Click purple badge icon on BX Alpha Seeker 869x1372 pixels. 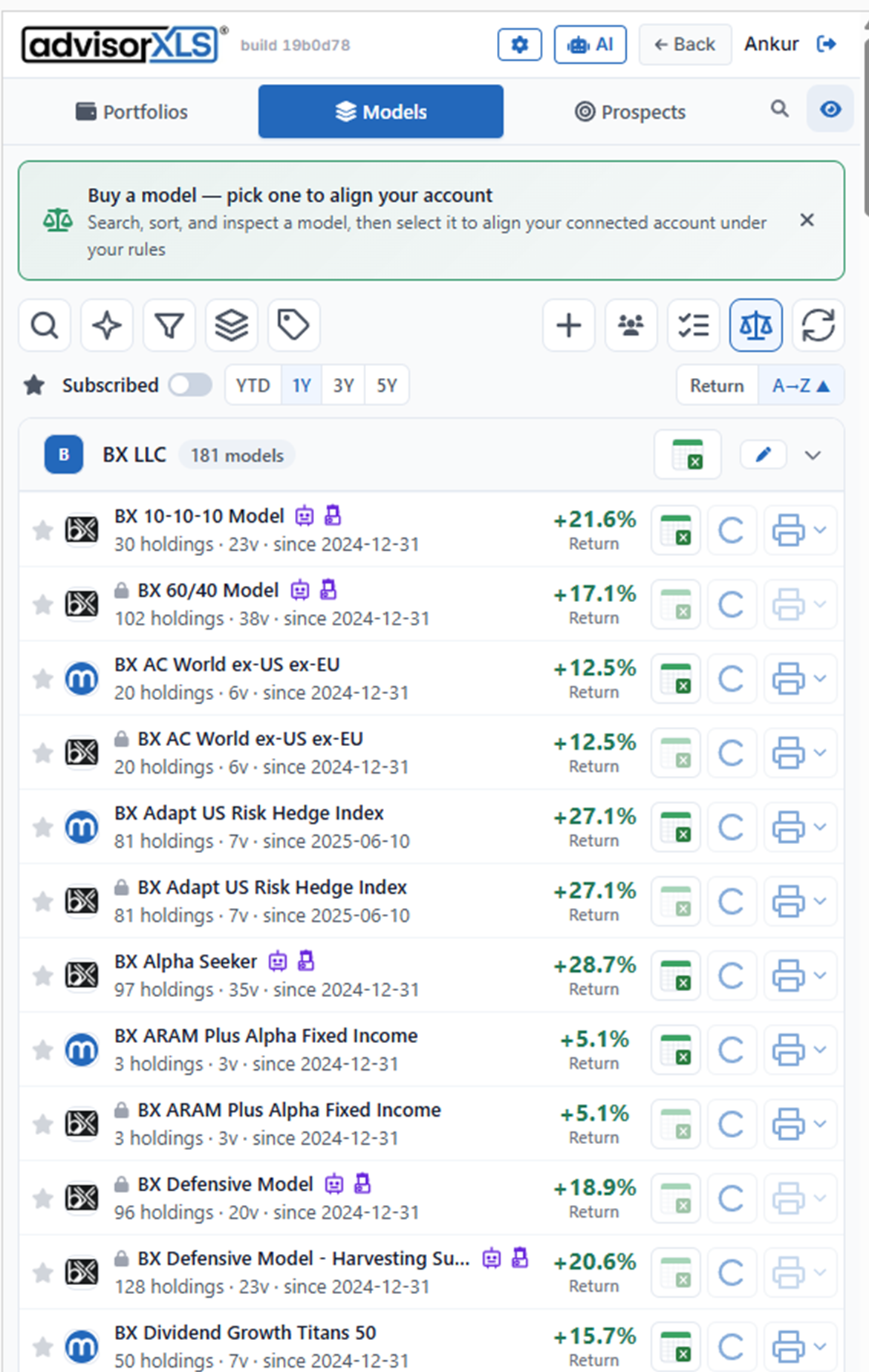coord(306,961)
